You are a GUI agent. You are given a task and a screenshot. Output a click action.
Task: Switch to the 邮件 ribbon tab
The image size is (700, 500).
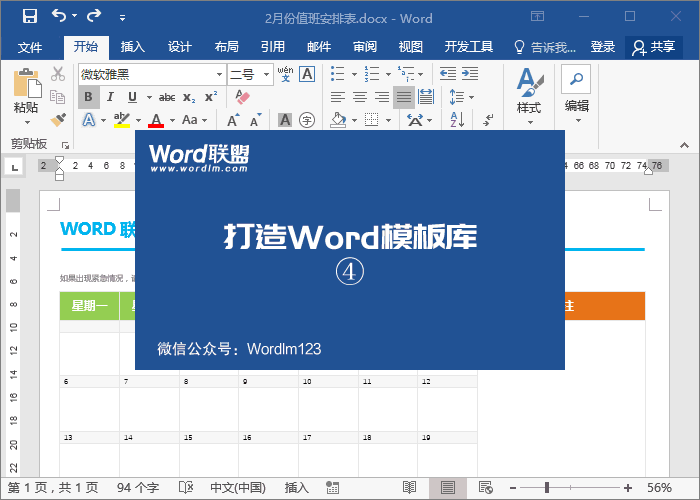319,46
